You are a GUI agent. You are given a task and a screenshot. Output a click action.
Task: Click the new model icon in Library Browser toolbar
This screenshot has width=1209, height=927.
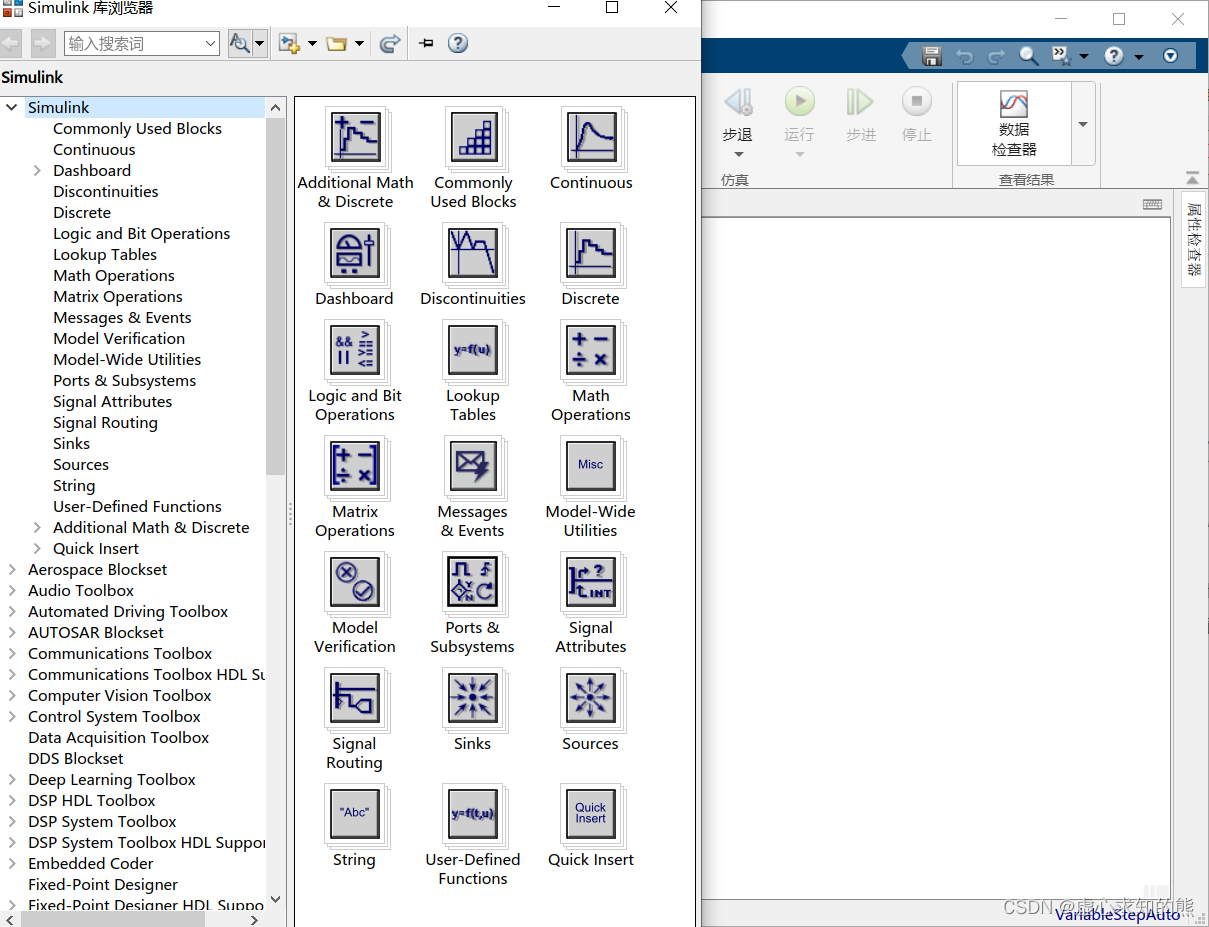(289, 43)
